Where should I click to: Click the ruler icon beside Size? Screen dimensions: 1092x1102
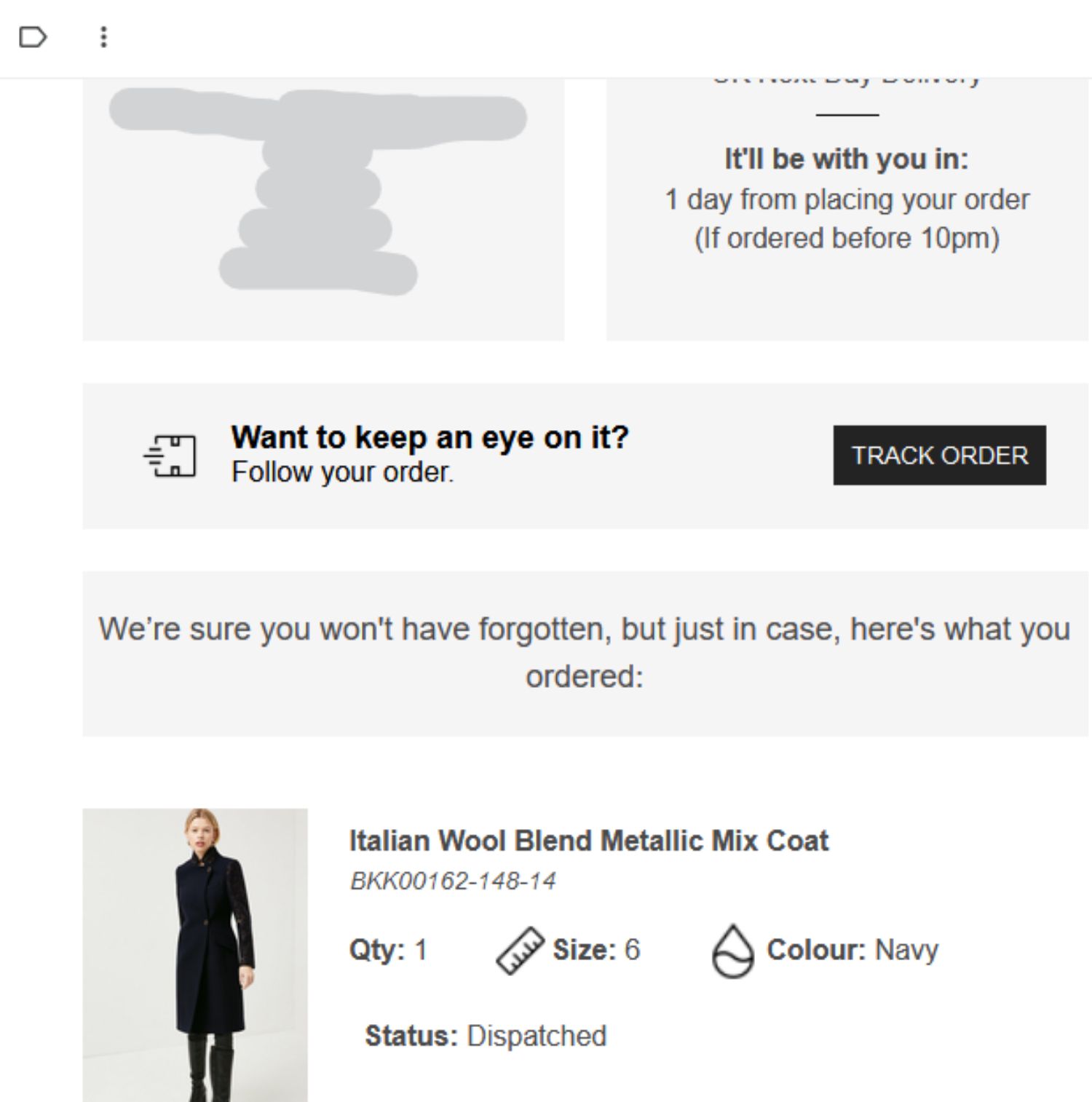tap(520, 950)
